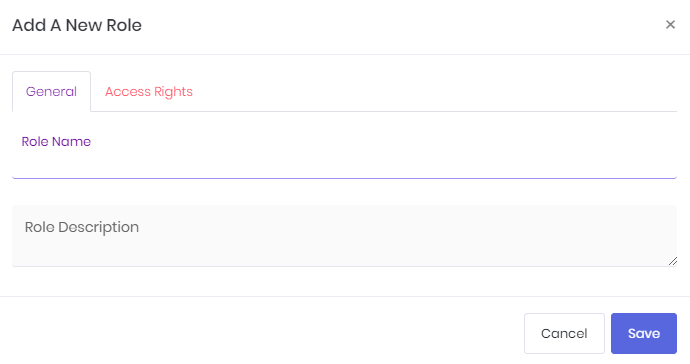Screen dimensions: 690x364
Task: Dismiss the dialog with the top-right X
Action: (670, 25)
